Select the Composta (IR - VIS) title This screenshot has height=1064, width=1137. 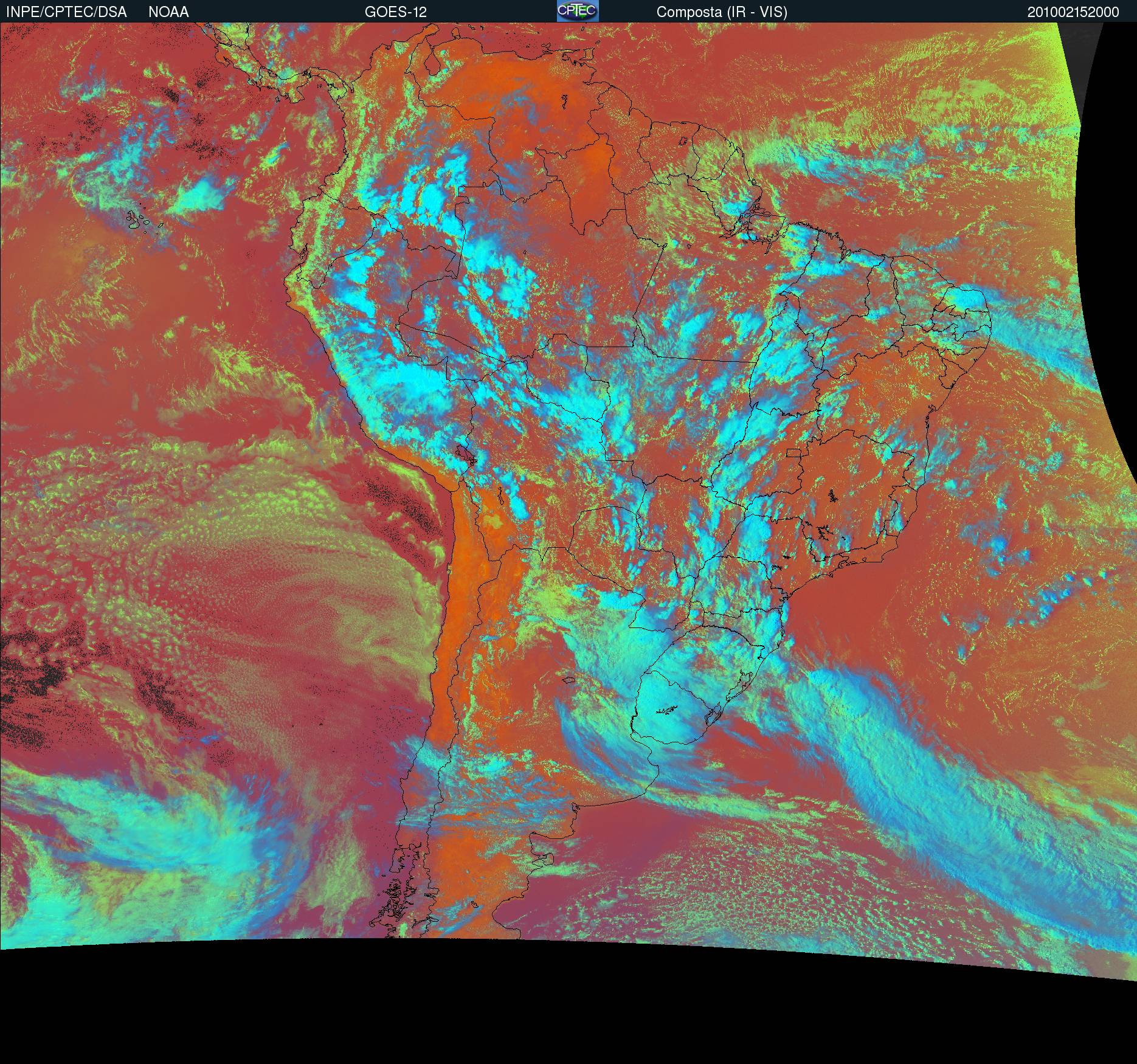pyautogui.click(x=722, y=12)
